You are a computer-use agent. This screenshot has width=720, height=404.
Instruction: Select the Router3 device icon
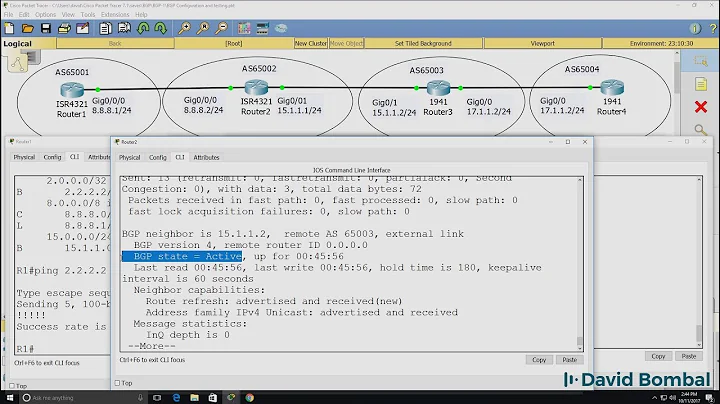(438, 87)
